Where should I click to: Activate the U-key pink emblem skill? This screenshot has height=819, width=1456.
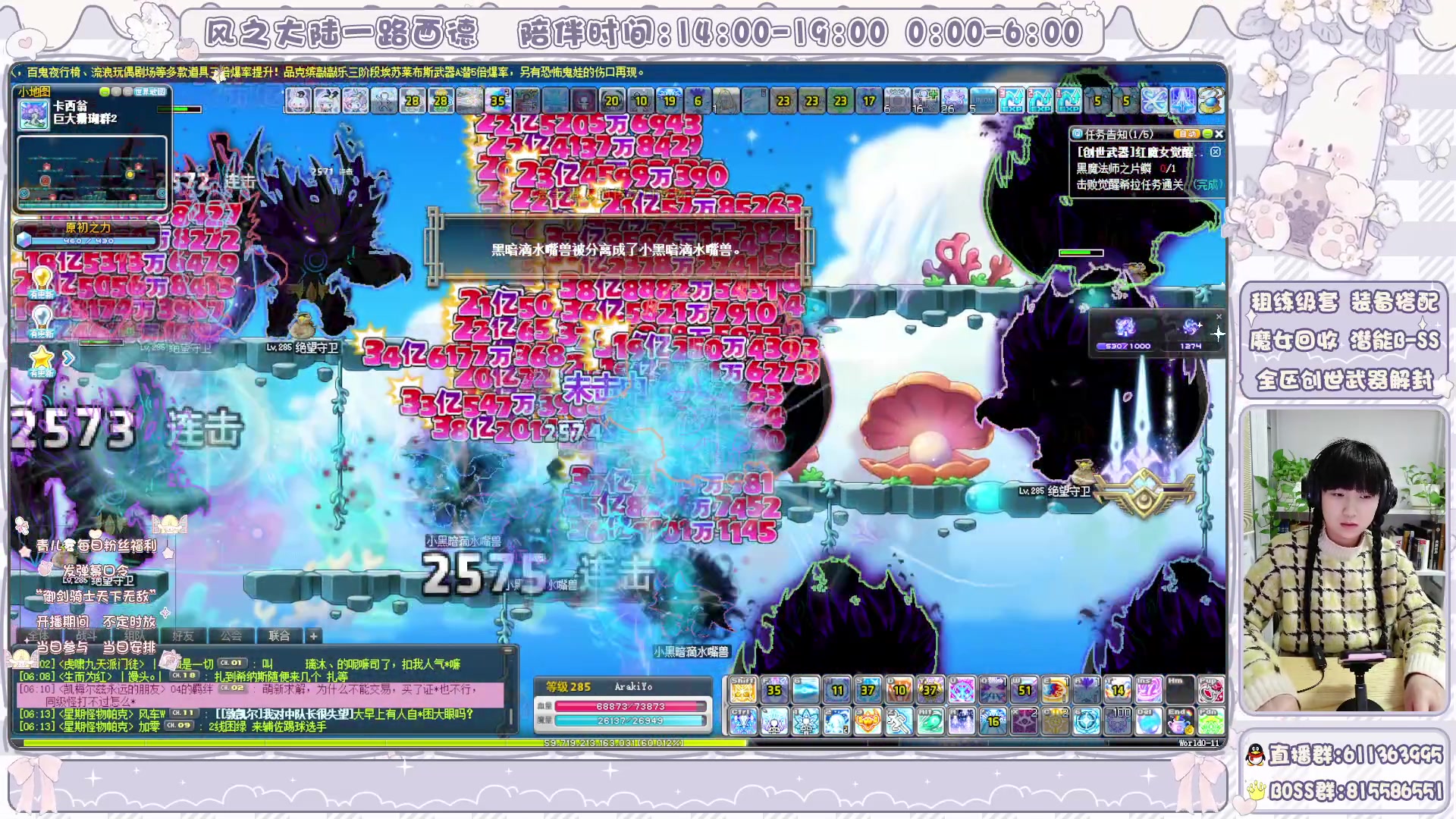pos(962,690)
